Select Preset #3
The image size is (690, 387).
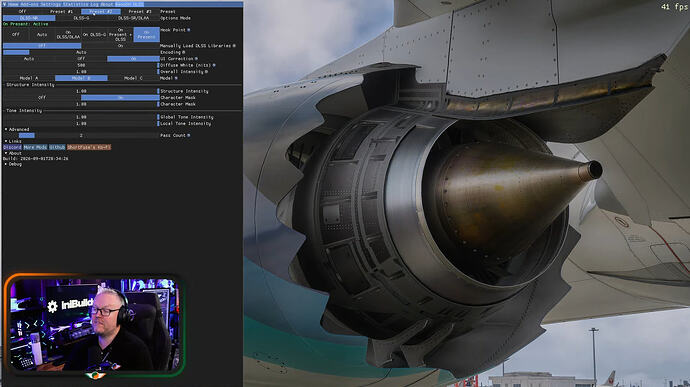click(x=140, y=11)
